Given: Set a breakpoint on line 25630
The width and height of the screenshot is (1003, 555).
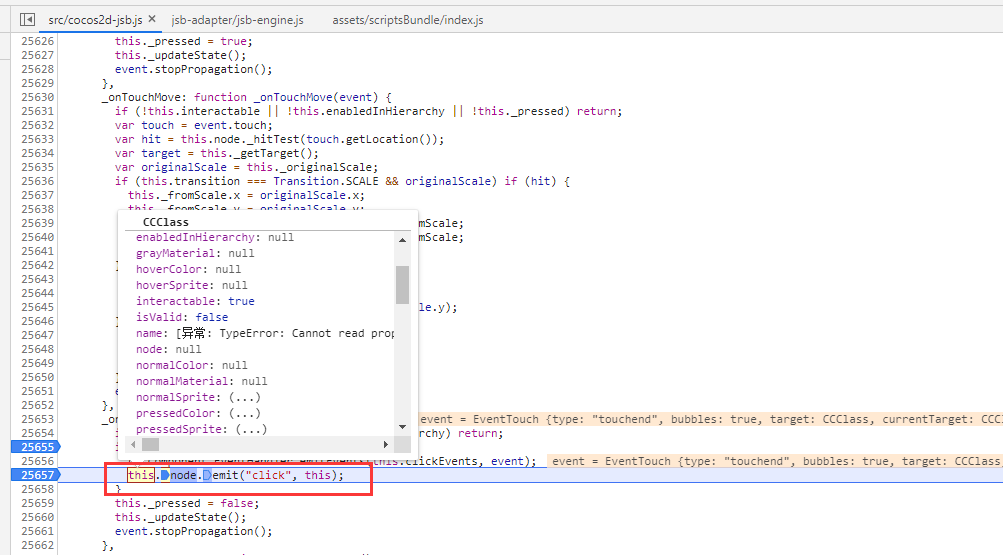Looking at the screenshot, I should tap(37, 97).
